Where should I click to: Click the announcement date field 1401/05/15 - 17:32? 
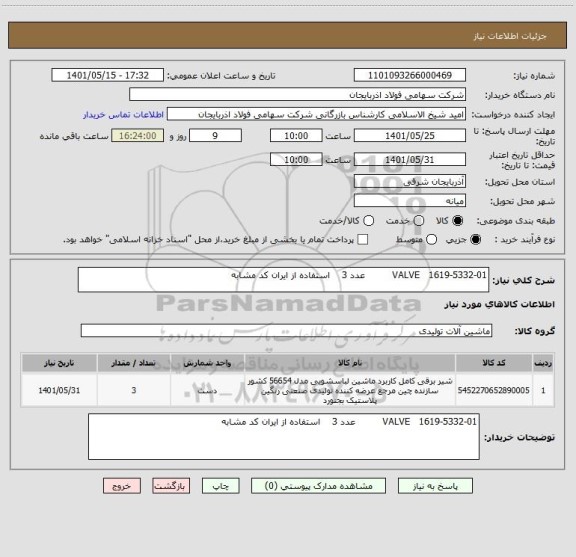pyautogui.click(x=108, y=75)
